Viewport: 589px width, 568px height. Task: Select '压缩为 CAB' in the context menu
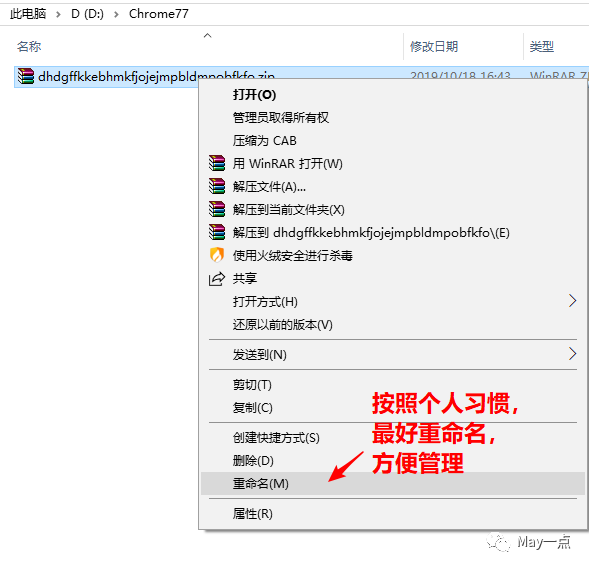tap(393, 140)
